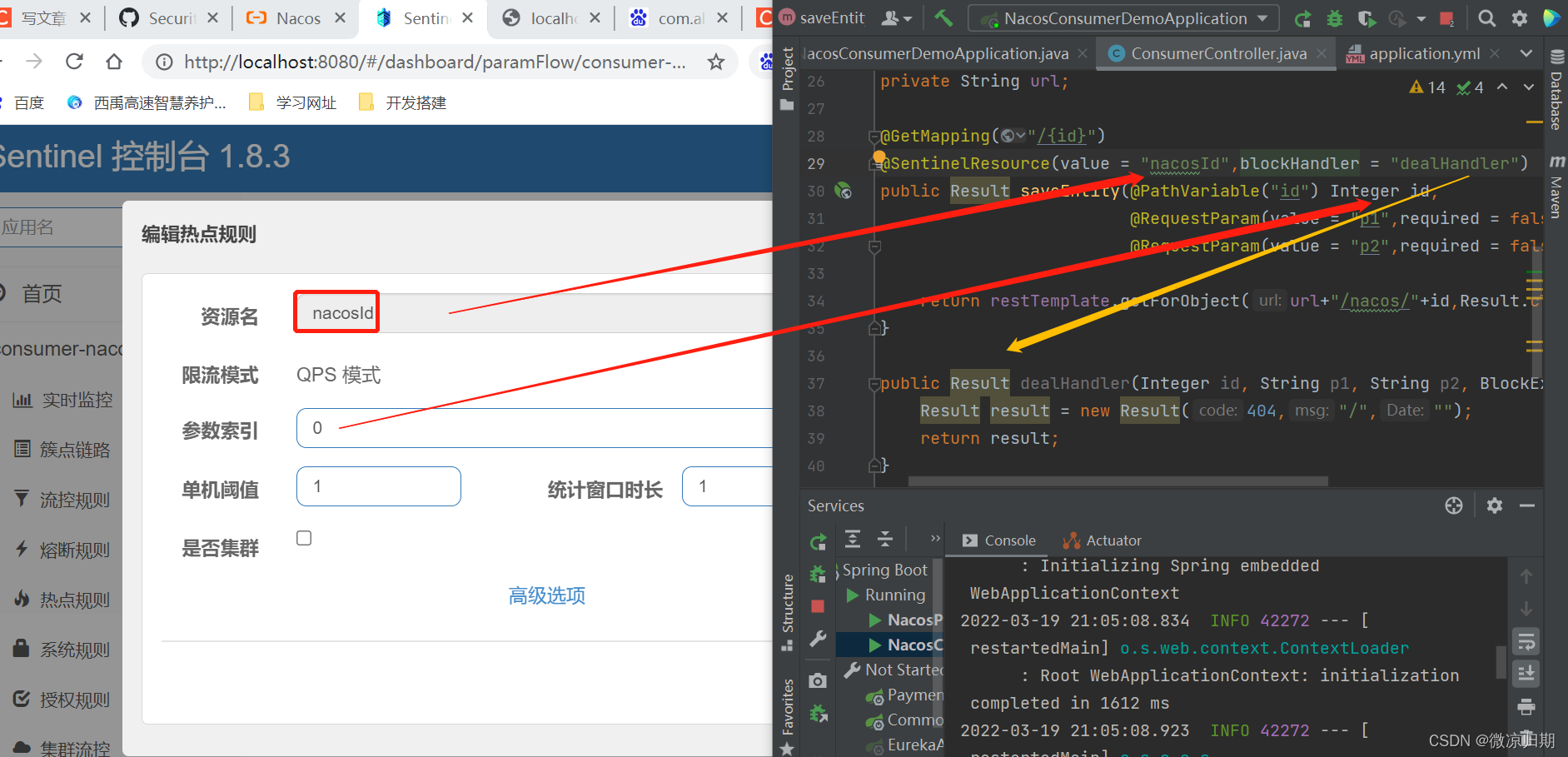Stop the running application with red square
The image size is (1568, 757).
pos(1447,18)
